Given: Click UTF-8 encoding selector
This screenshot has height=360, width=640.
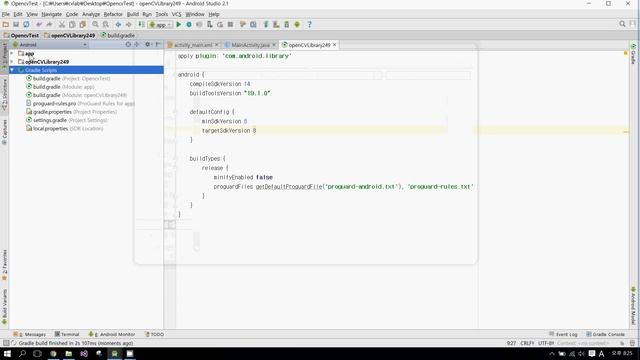Looking at the screenshot, I should point(546,343).
